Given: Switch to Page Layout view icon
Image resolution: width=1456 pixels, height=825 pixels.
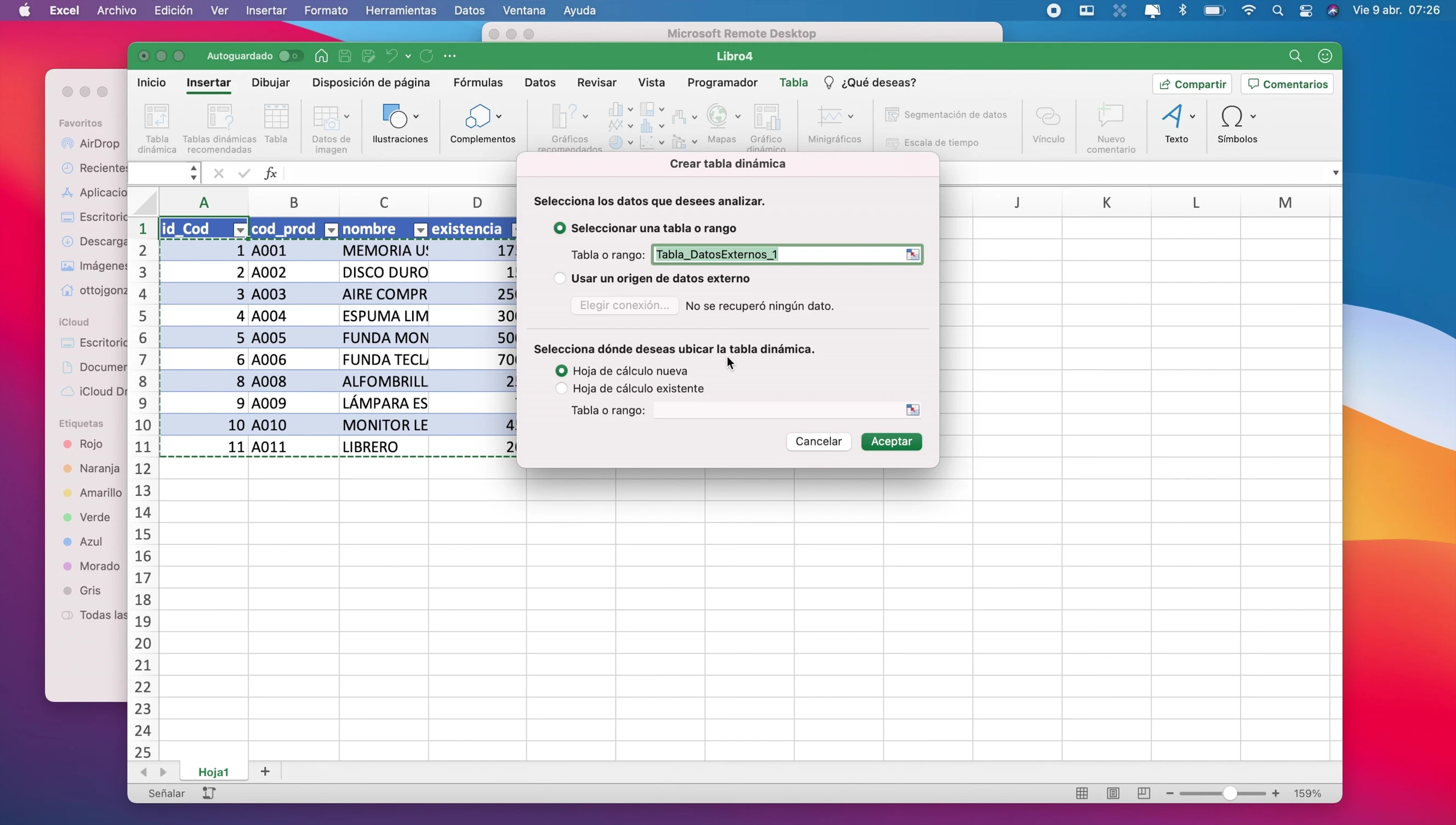Looking at the screenshot, I should 1113,793.
